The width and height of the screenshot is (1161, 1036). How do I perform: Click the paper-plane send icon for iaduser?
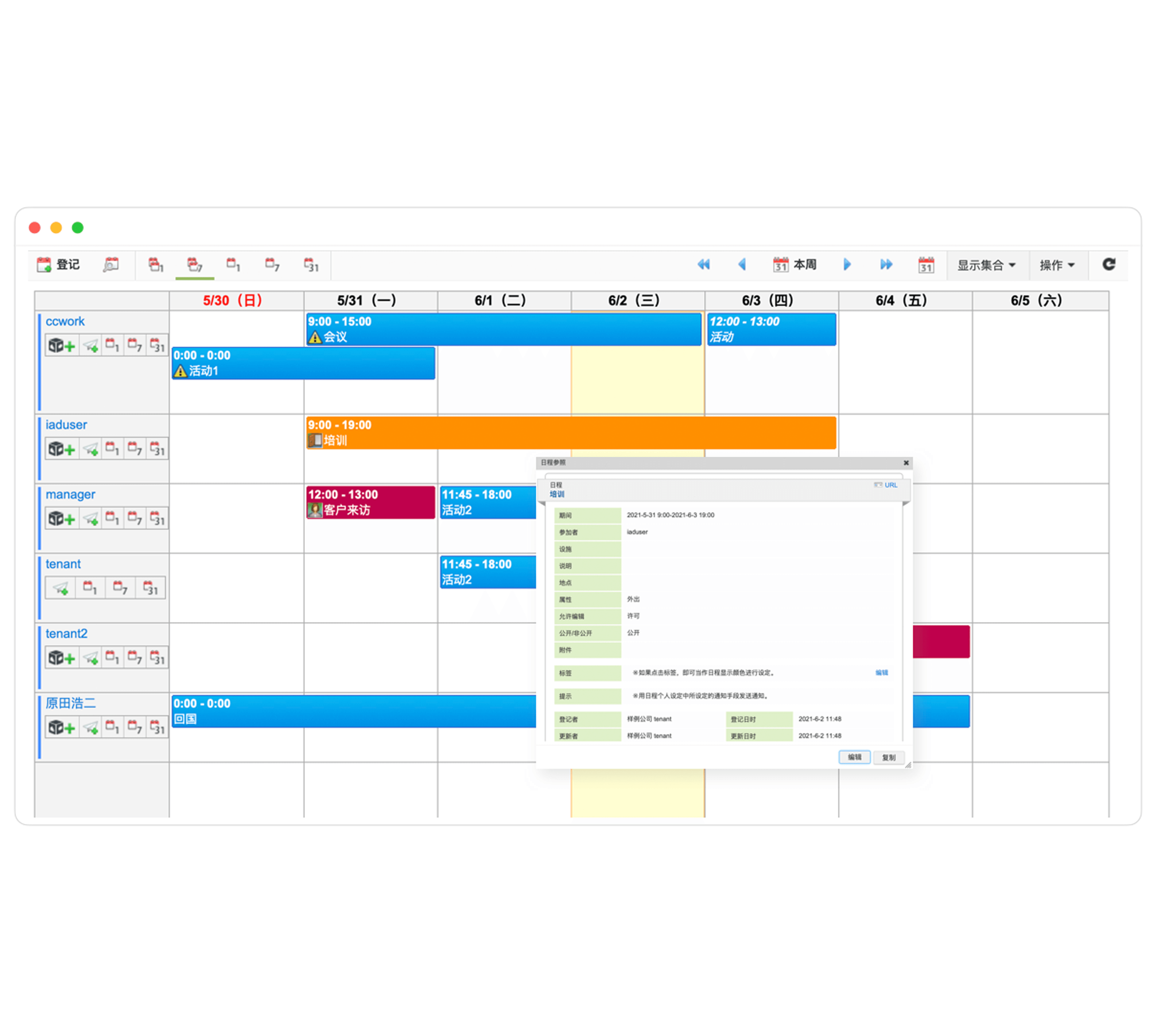(x=91, y=449)
